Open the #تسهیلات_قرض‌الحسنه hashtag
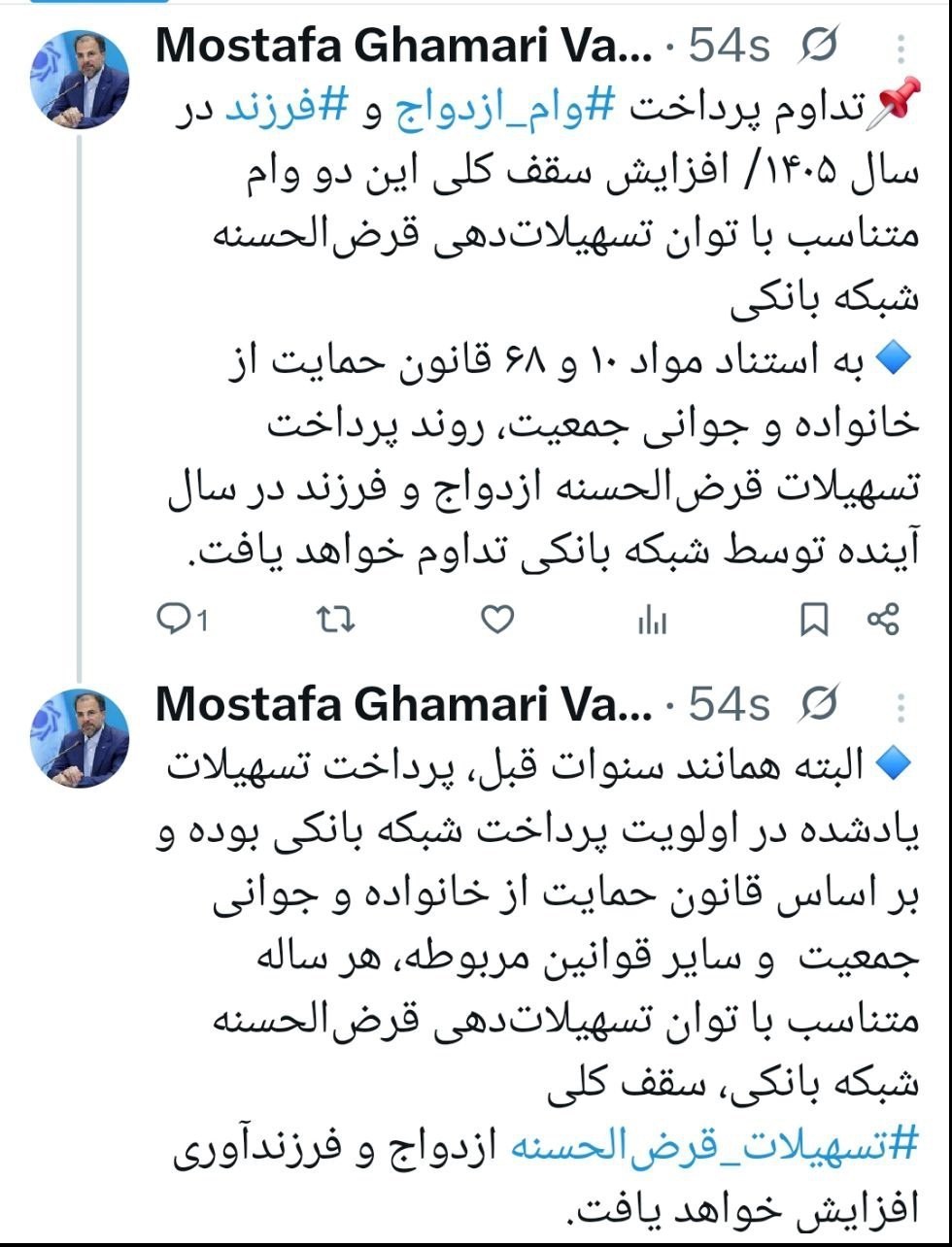952x1247 pixels. [714, 1146]
